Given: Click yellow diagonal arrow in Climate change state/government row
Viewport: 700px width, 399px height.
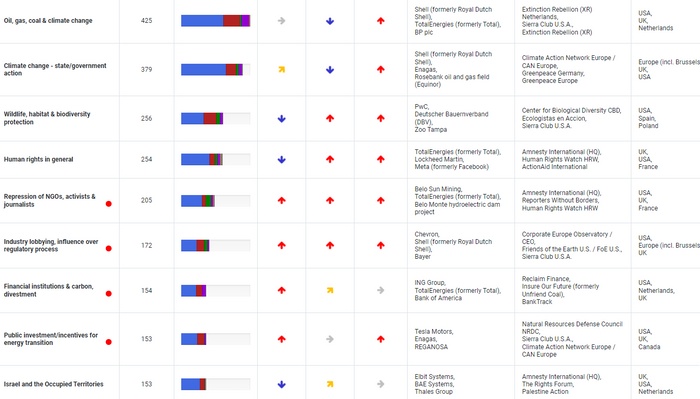Looking at the screenshot, I should click(282, 70).
